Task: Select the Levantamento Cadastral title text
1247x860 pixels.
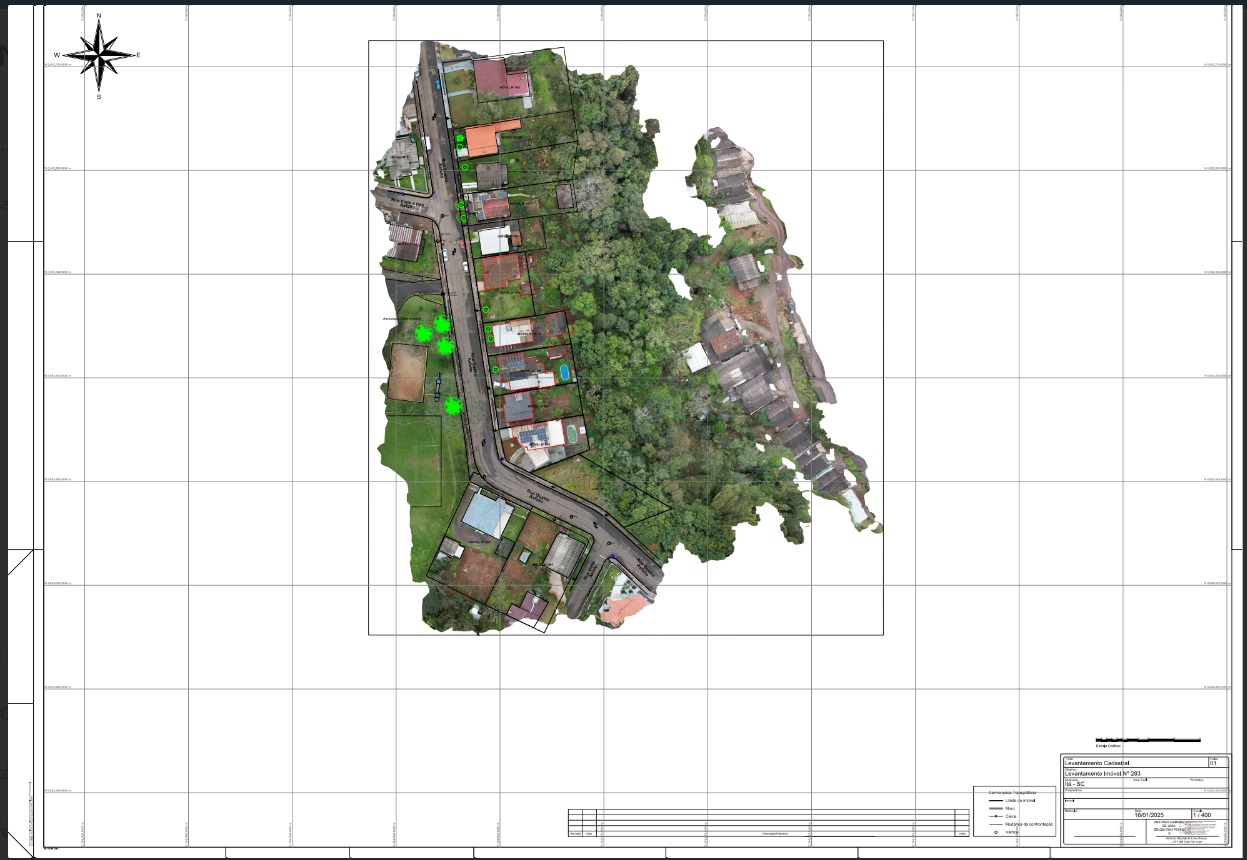Action: coord(1097,763)
